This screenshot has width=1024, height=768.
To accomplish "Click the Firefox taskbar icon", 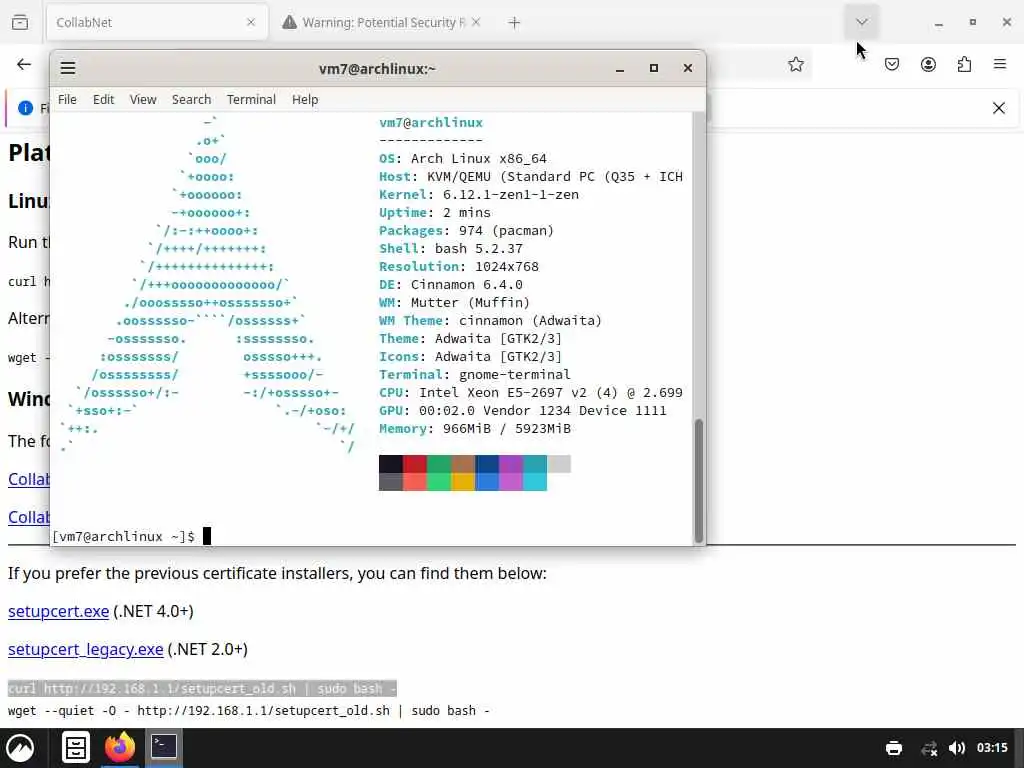I will (x=120, y=748).
